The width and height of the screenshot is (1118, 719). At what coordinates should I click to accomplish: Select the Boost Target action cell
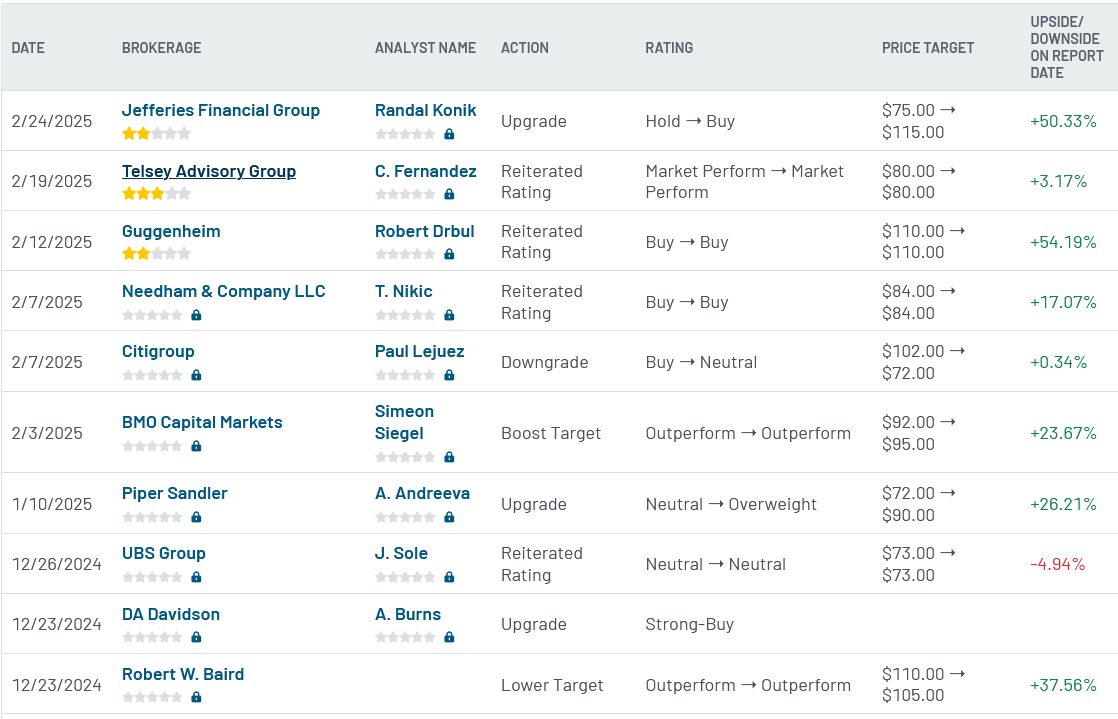point(551,433)
